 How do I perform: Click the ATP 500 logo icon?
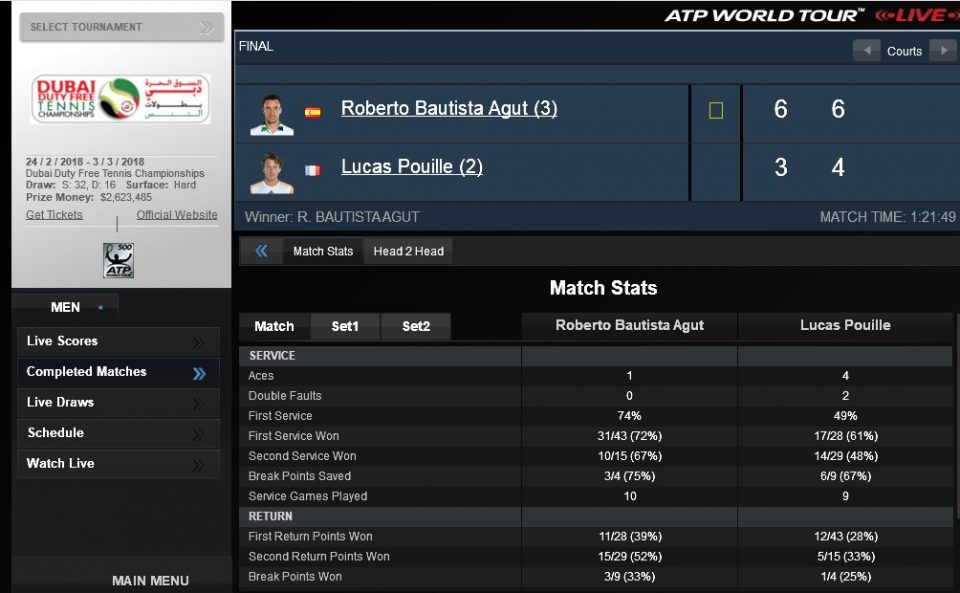point(118,260)
